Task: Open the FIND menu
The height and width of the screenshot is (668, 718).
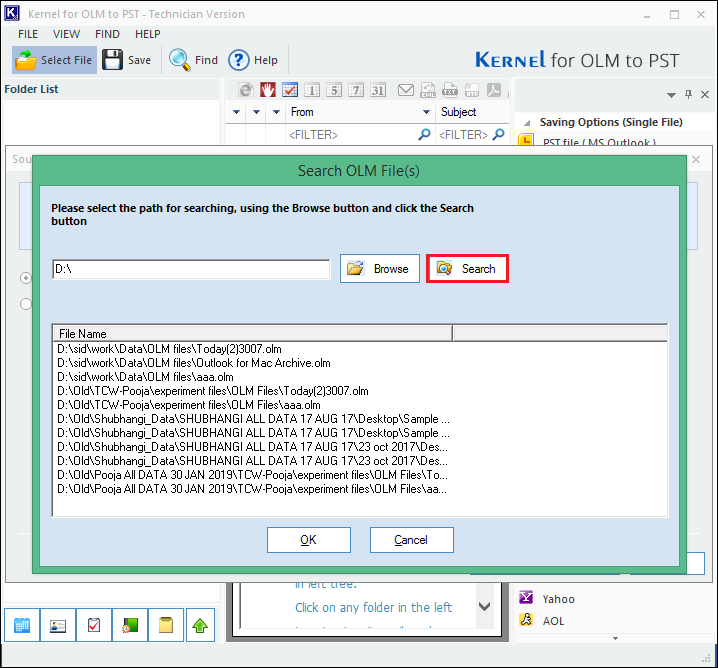Action: pyautogui.click(x=107, y=34)
